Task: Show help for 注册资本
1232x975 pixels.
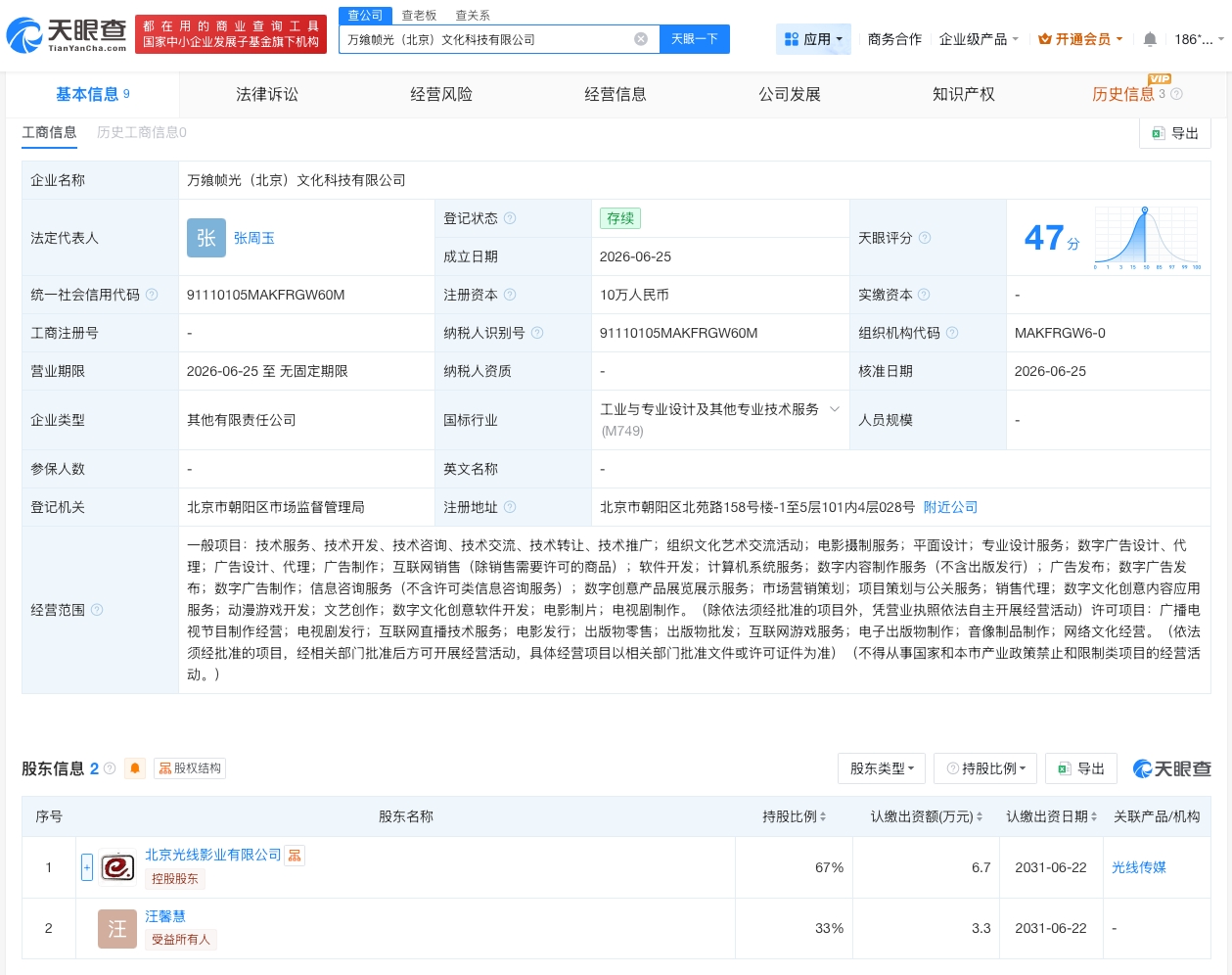Action: click(510, 295)
